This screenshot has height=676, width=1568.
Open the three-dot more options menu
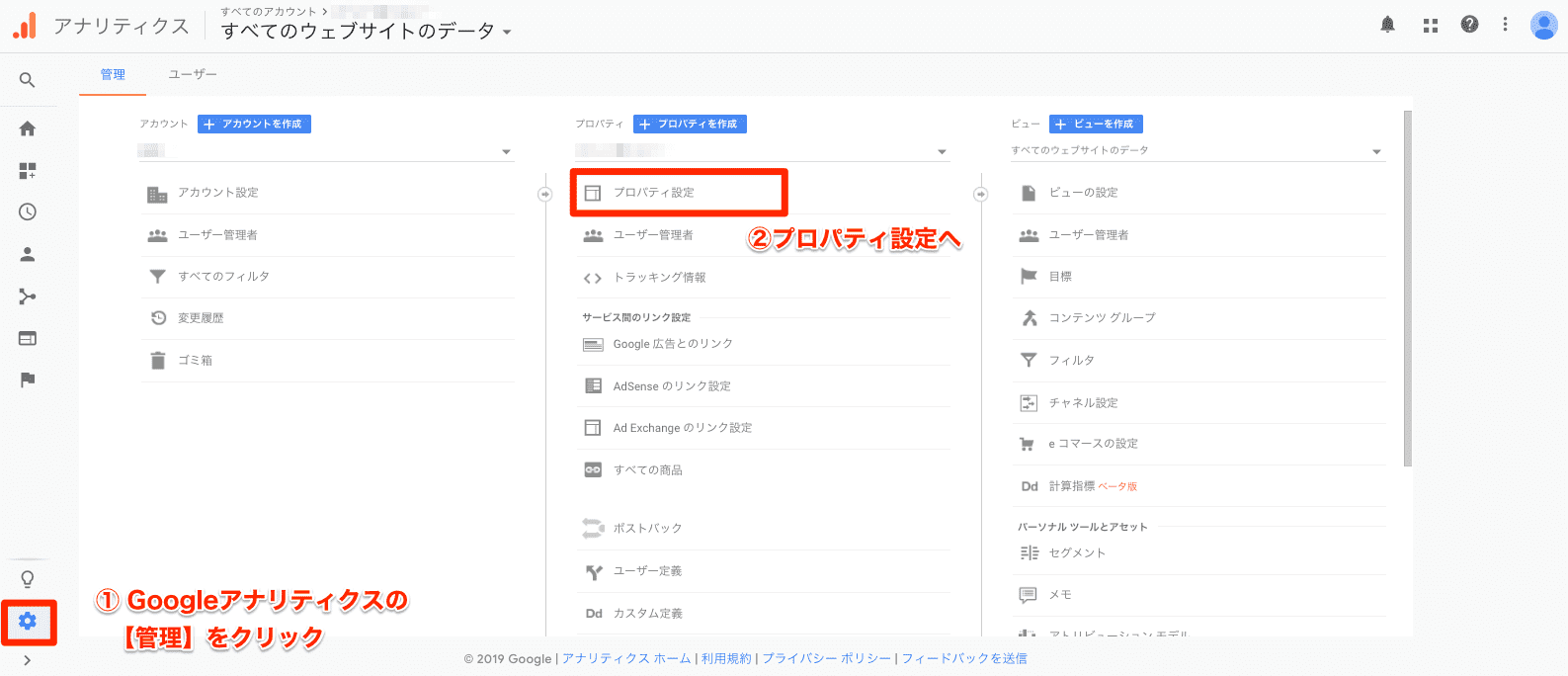(1506, 25)
